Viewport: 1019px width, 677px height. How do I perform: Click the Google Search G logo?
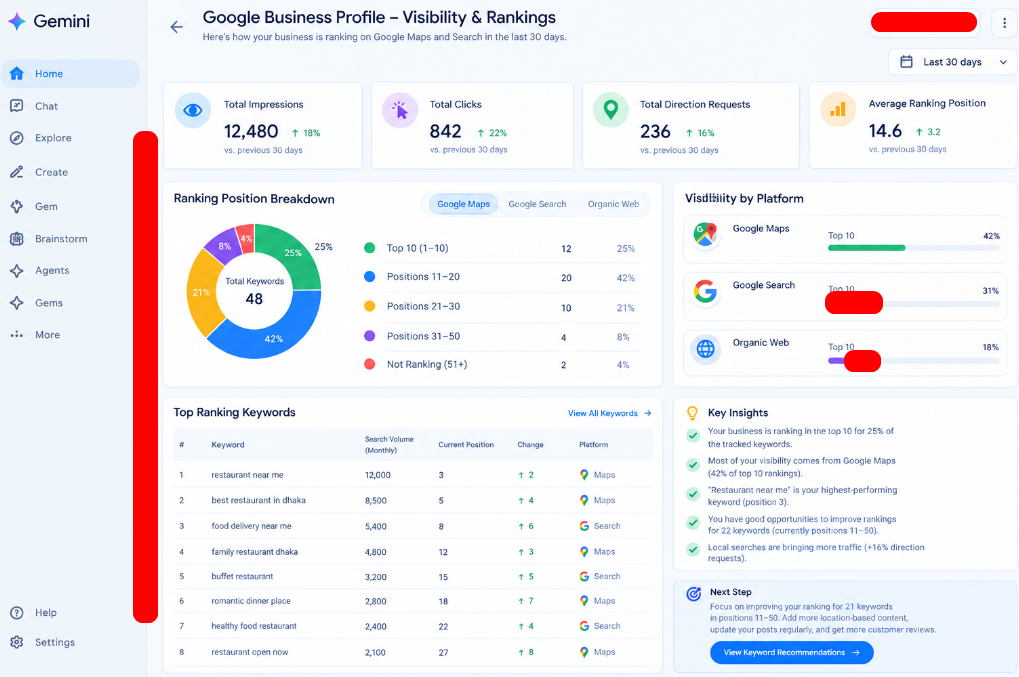pyautogui.click(x=705, y=291)
